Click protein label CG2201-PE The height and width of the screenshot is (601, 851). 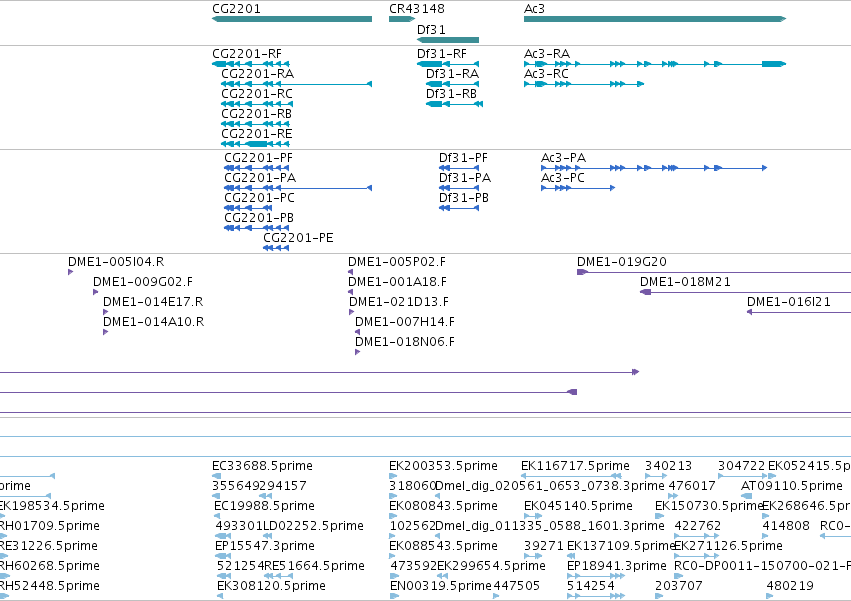coord(299,238)
